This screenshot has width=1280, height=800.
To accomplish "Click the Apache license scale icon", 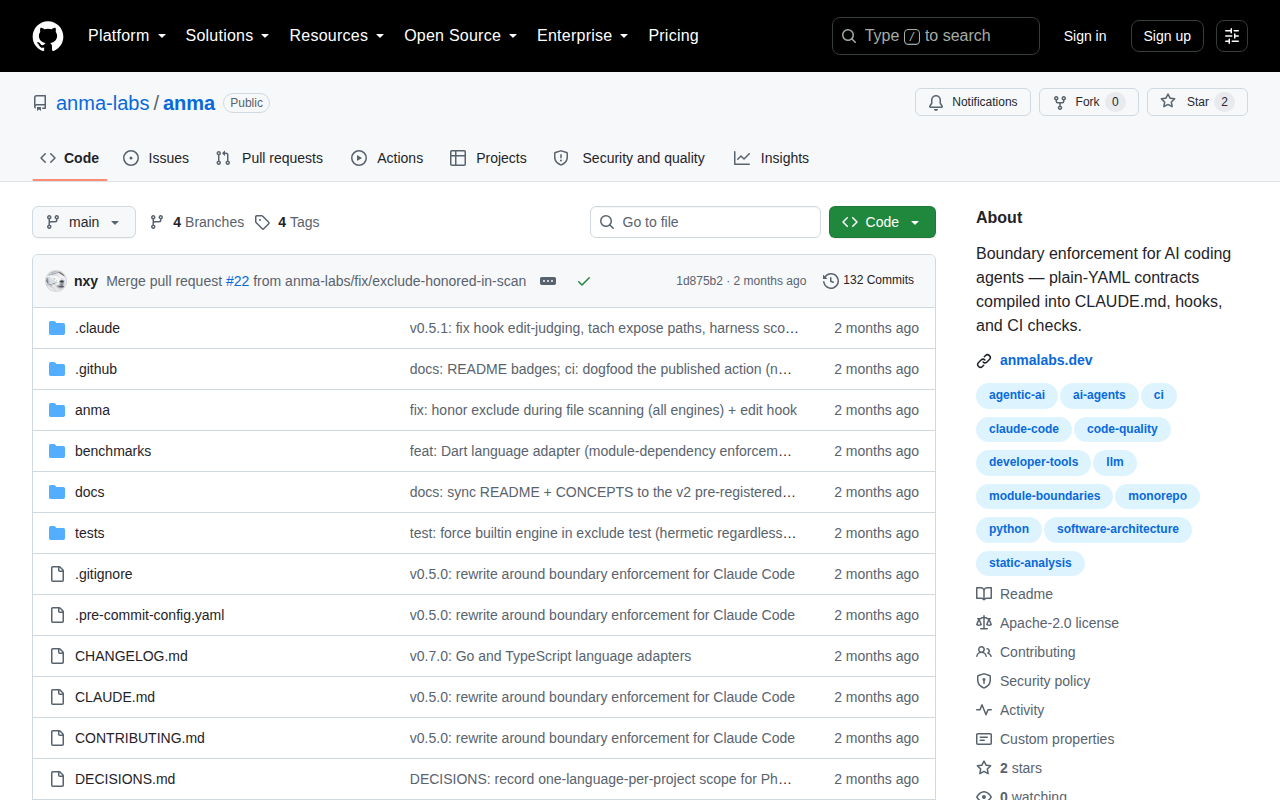I will coord(984,623).
